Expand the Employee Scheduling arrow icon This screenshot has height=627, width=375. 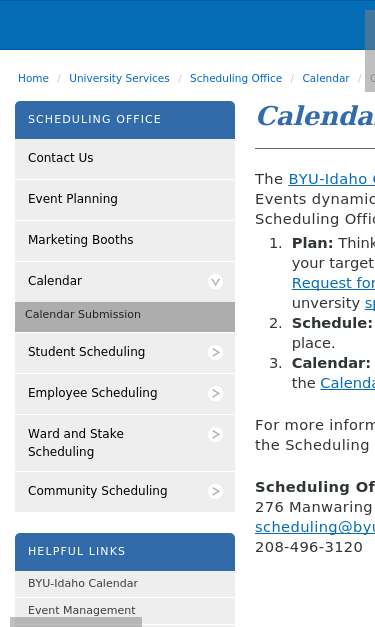(215, 393)
